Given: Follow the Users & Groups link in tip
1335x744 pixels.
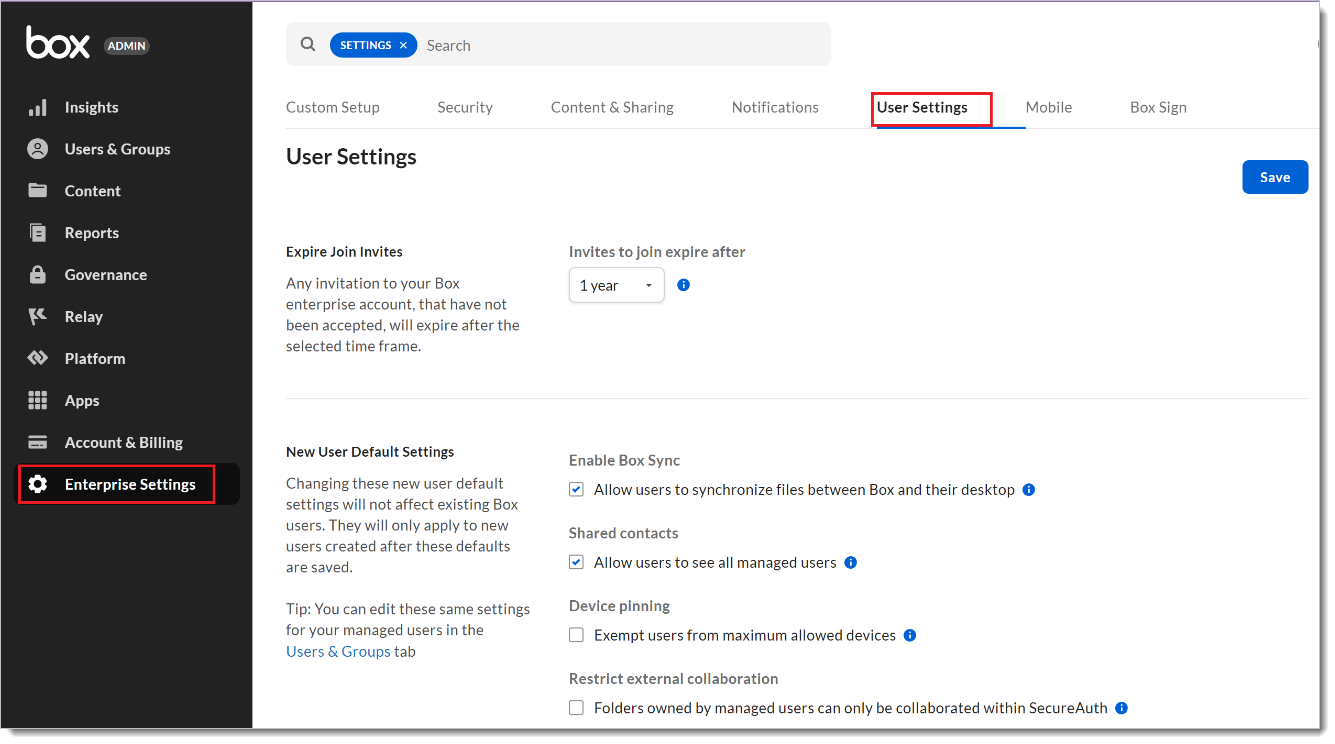Looking at the screenshot, I should 338,651.
